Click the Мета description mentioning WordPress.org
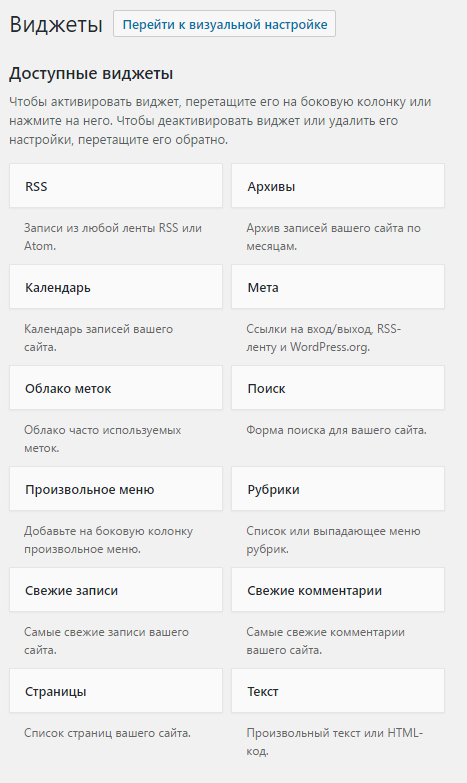467x783 pixels. (x=324, y=338)
